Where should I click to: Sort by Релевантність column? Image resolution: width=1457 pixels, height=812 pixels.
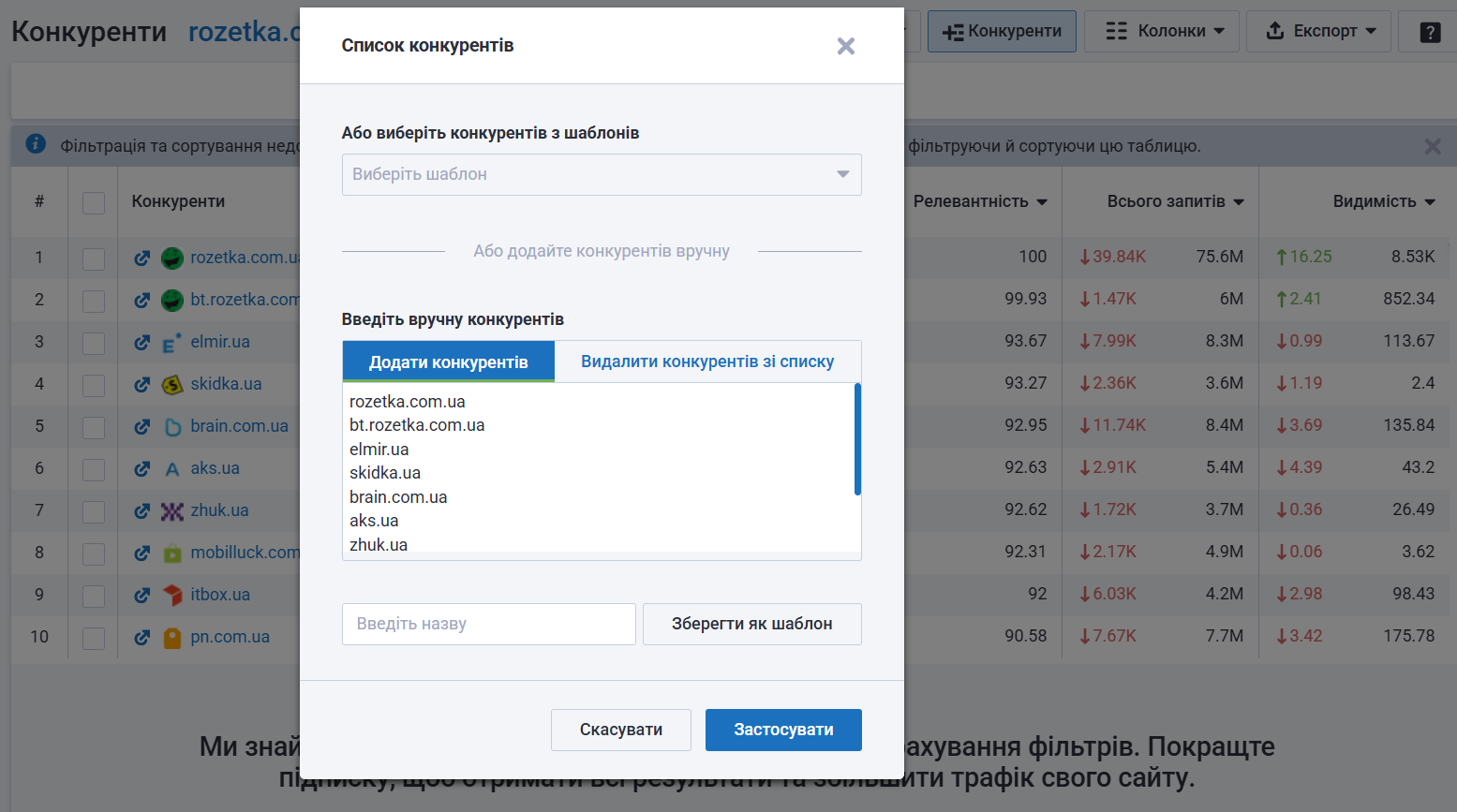coord(980,201)
